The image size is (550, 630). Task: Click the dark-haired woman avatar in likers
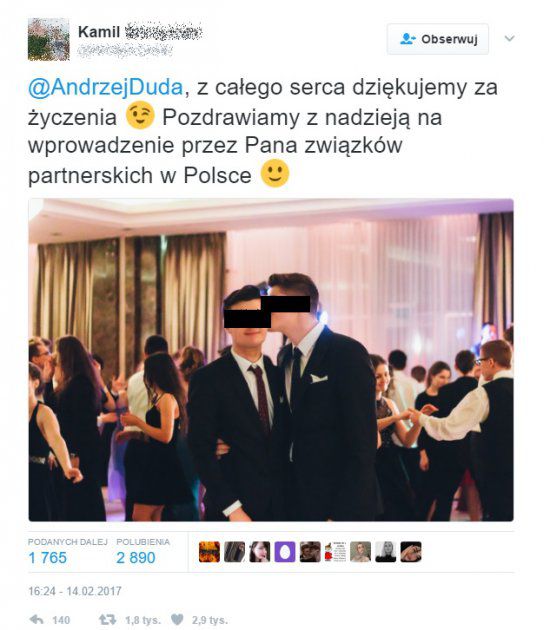pyautogui.click(x=260, y=552)
